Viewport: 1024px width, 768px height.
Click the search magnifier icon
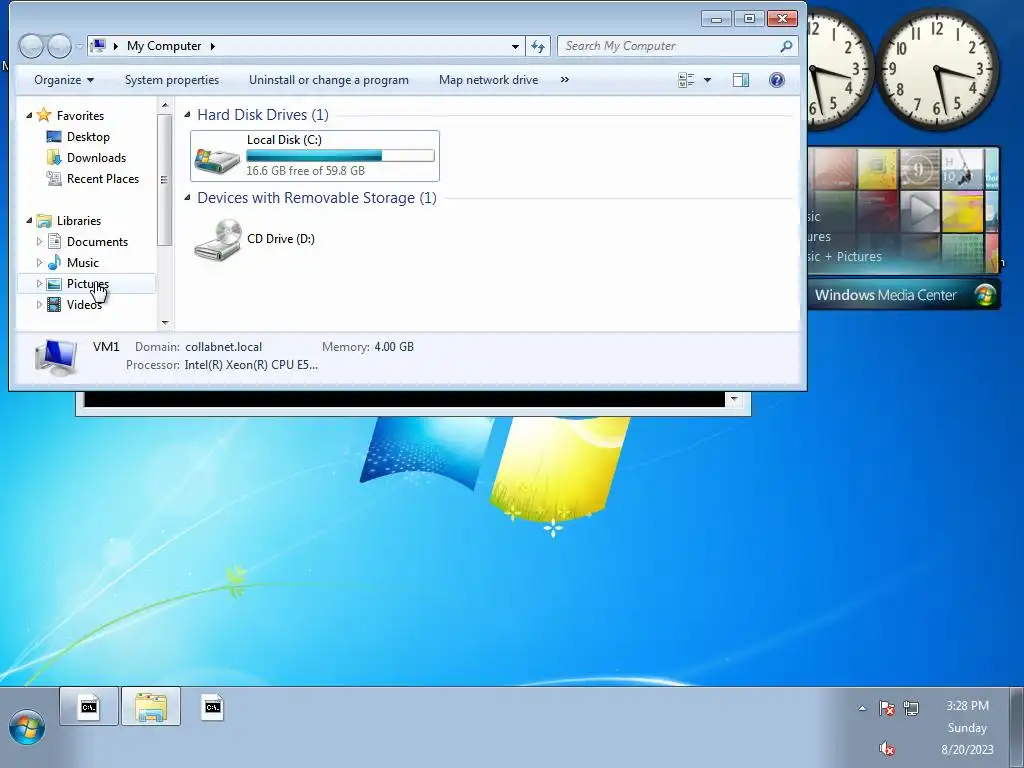click(786, 46)
